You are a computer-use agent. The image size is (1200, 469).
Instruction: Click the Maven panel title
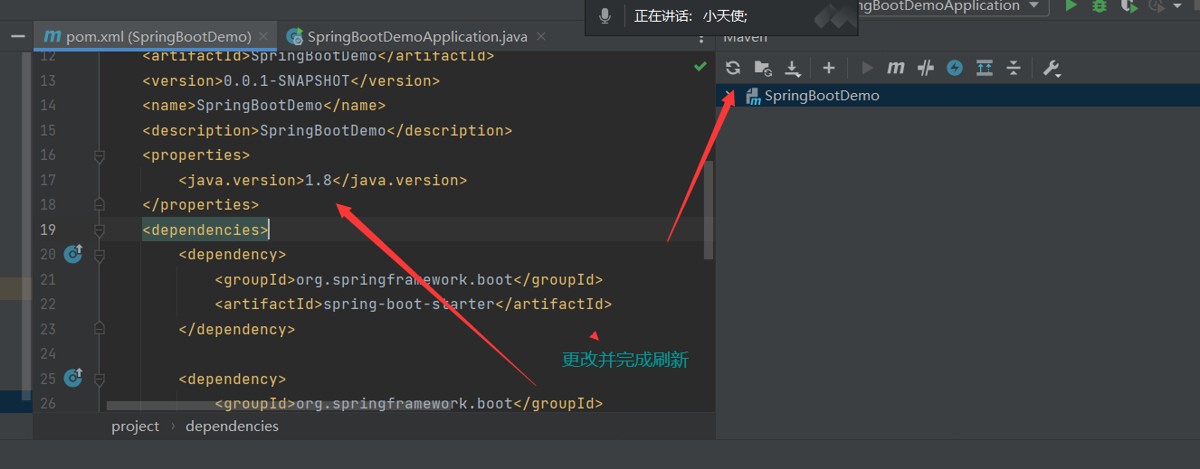(745, 38)
